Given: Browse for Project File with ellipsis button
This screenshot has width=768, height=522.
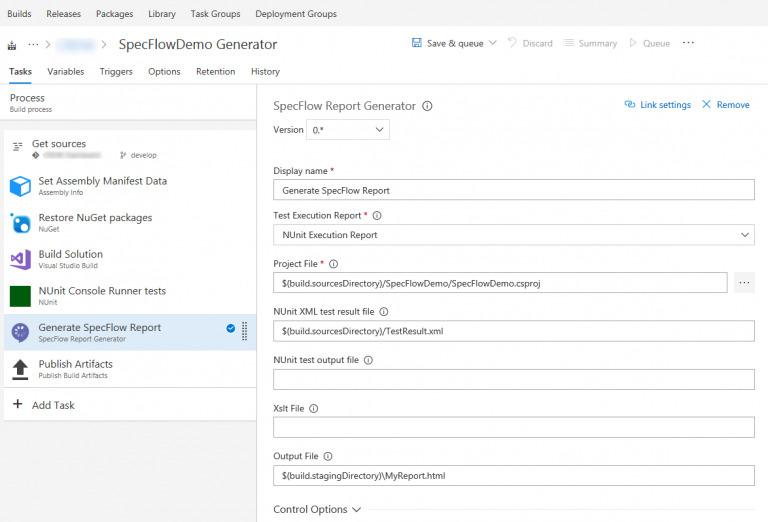Looking at the screenshot, I should coord(743,283).
